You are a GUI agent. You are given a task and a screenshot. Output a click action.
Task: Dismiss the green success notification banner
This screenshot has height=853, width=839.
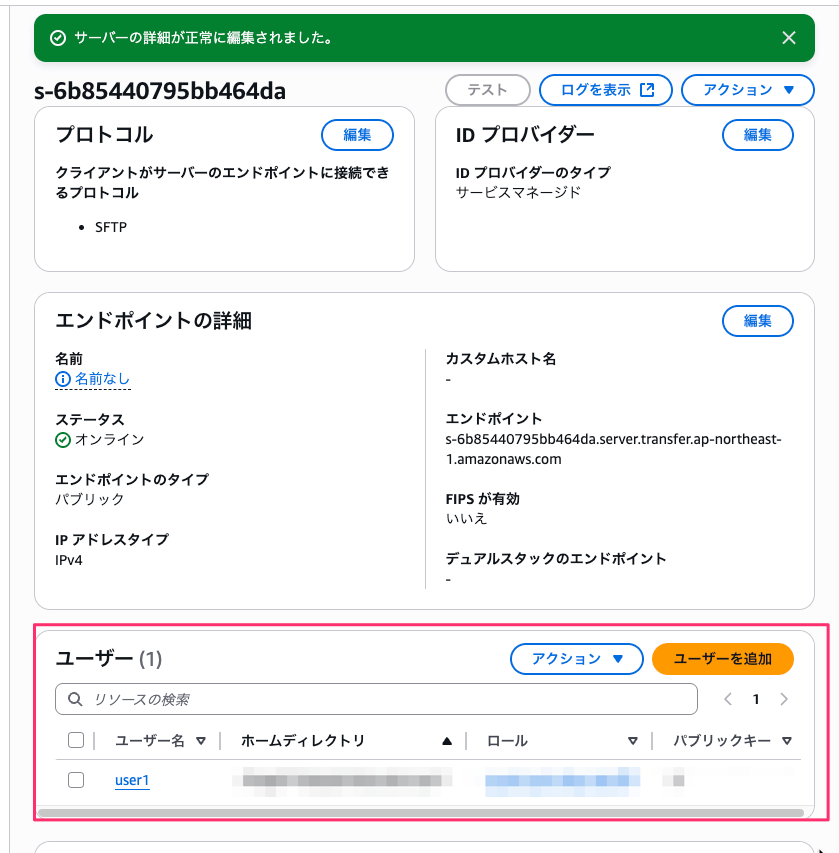[788, 38]
